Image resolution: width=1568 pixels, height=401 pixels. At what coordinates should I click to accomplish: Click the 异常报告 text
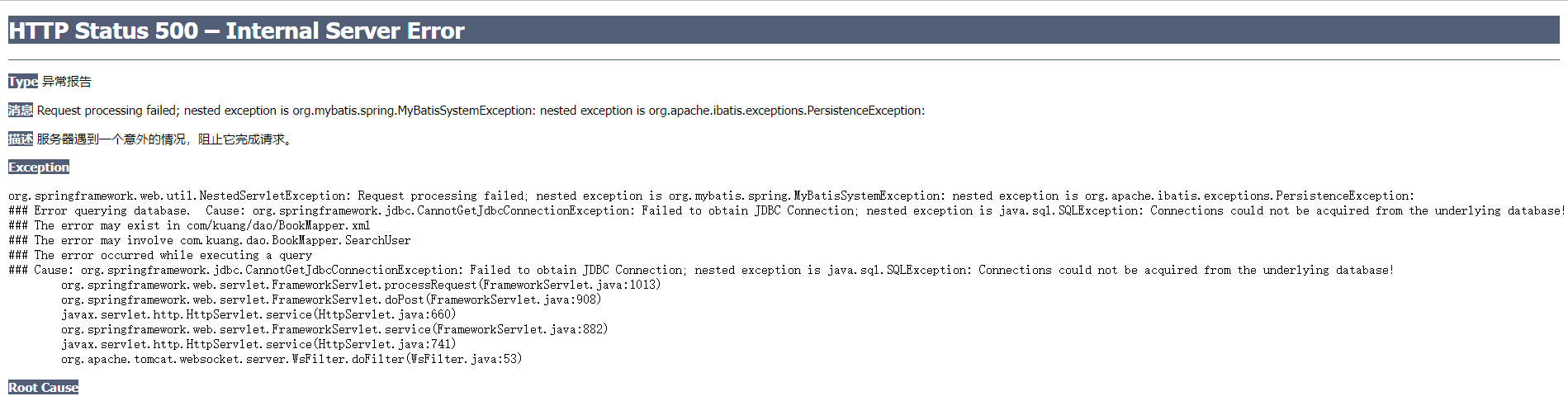67,81
